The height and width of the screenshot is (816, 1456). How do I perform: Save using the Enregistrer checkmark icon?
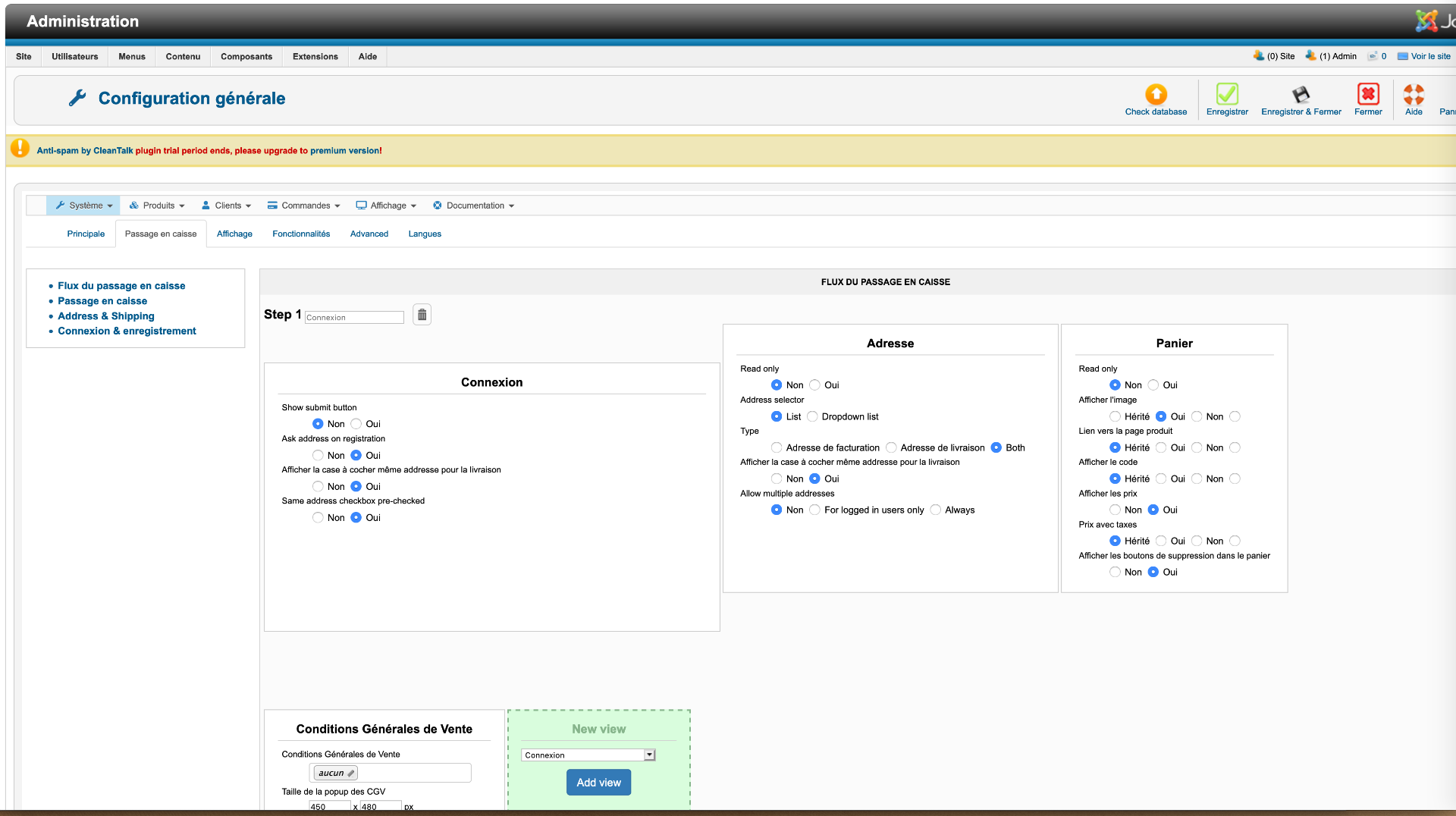coord(1227,94)
